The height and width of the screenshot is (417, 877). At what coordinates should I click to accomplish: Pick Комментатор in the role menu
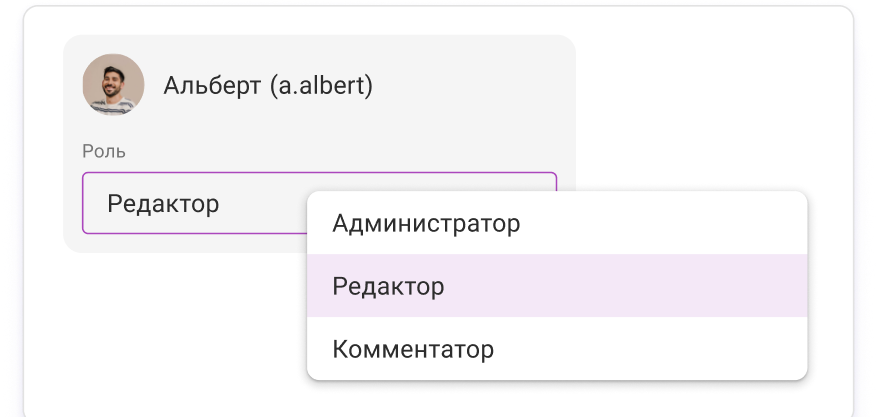[x=413, y=350]
